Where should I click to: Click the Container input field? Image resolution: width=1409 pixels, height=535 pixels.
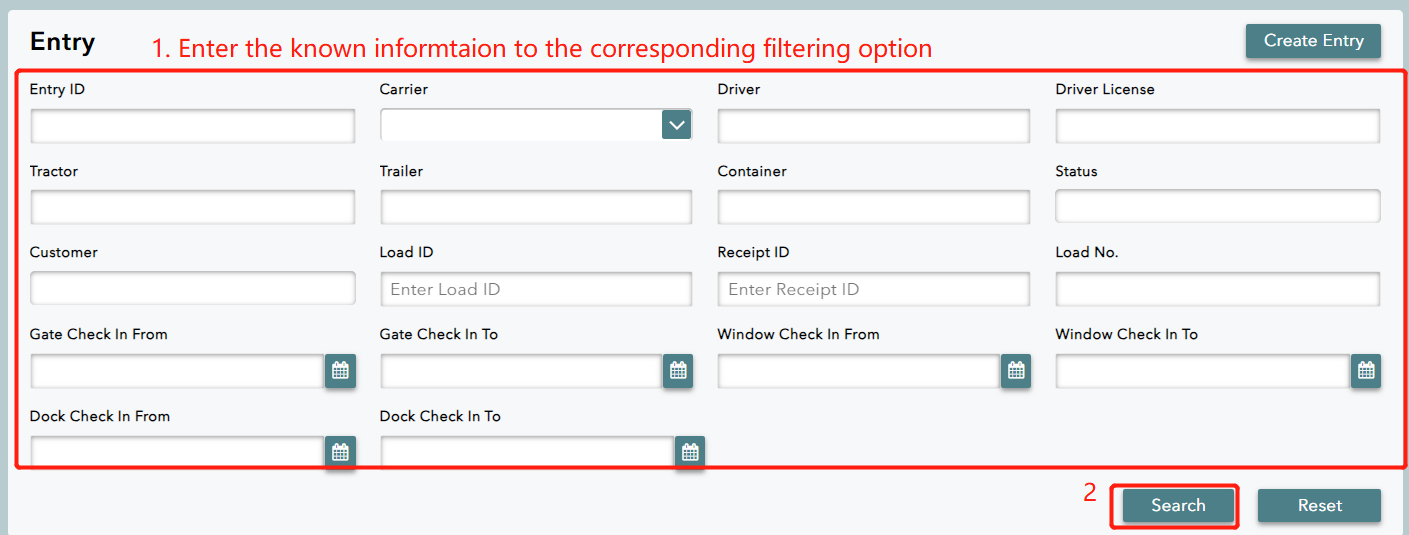point(873,208)
